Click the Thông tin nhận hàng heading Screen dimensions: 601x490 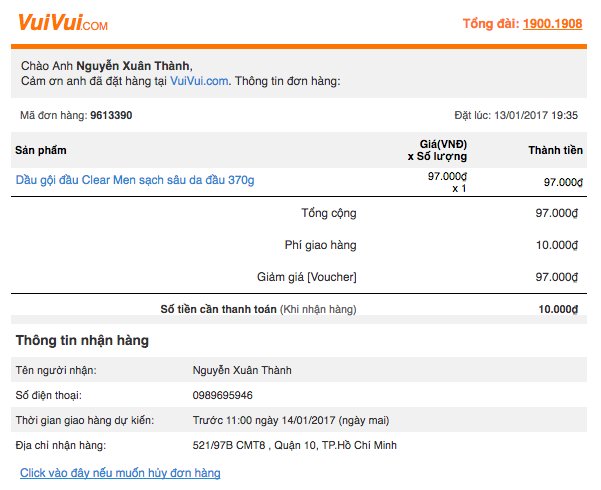click(82, 340)
